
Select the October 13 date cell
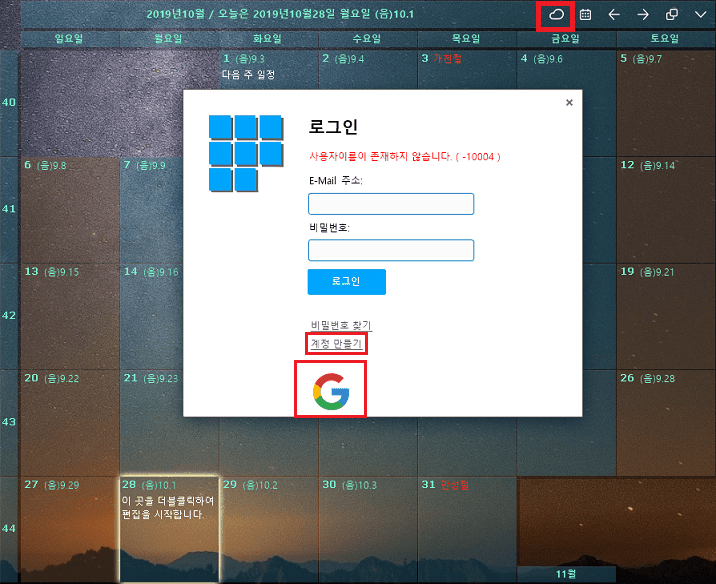coord(70,316)
